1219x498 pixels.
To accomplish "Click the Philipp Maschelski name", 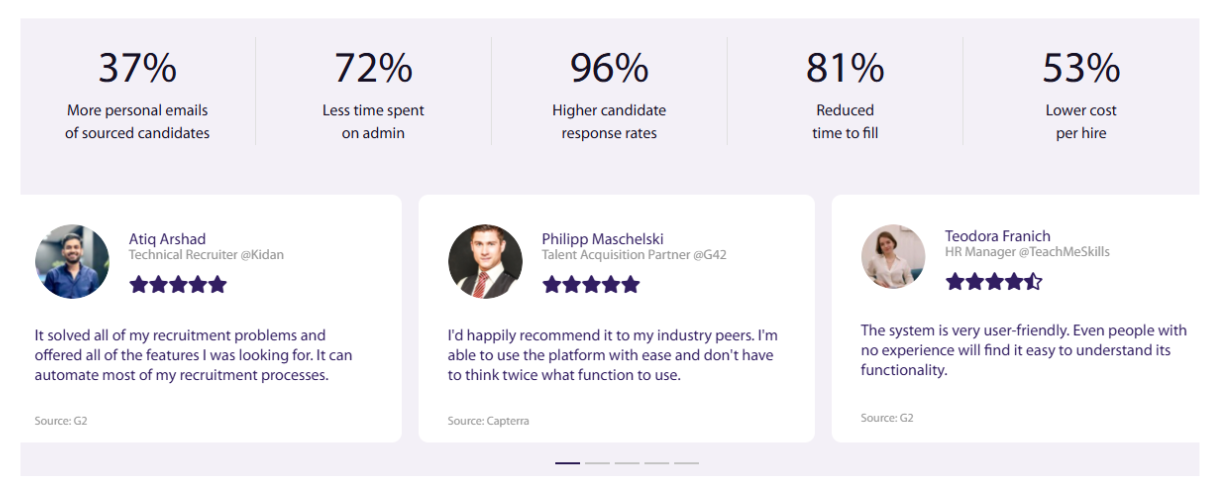I will pos(602,239).
